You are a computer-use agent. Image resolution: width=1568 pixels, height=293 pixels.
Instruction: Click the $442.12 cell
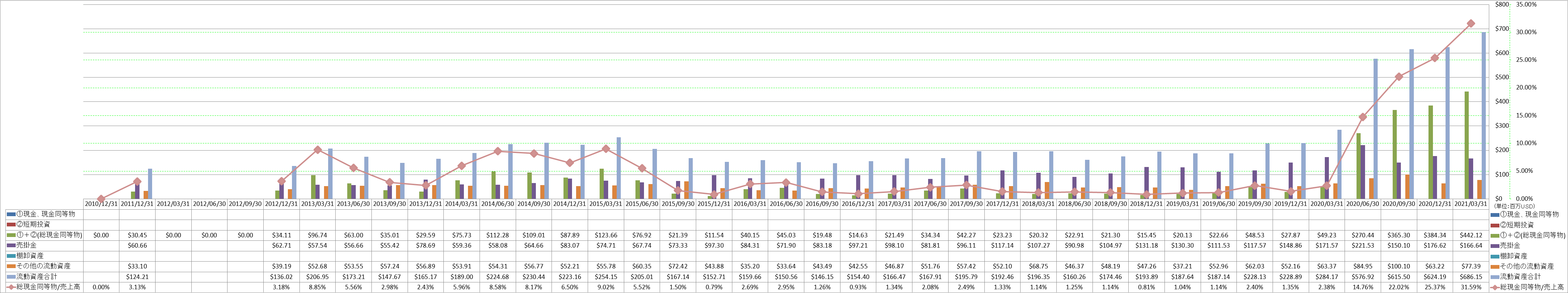click(1470, 235)
